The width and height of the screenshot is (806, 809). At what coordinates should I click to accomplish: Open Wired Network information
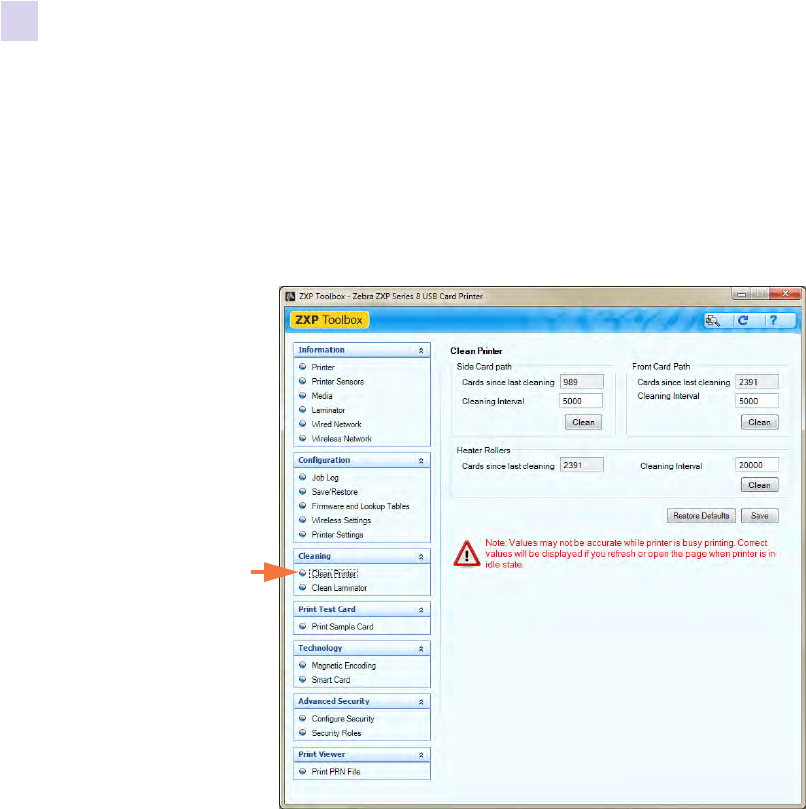[336, 424]
